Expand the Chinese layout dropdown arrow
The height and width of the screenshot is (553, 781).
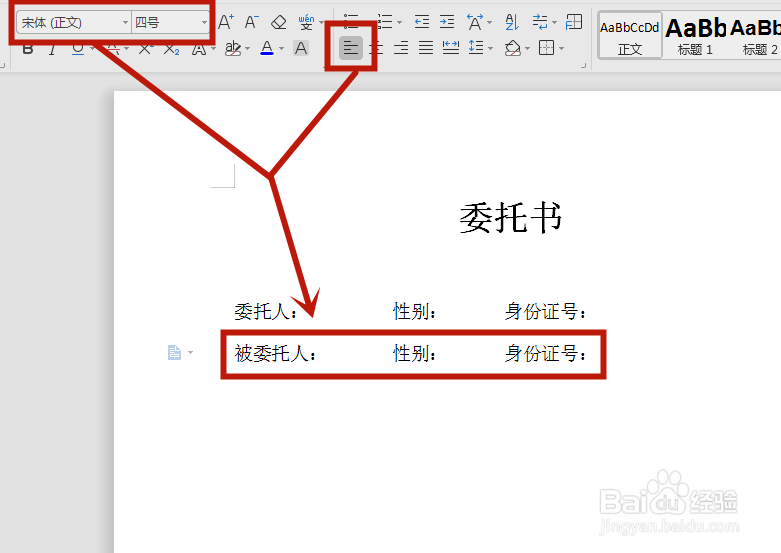click(x=490, y=22)
